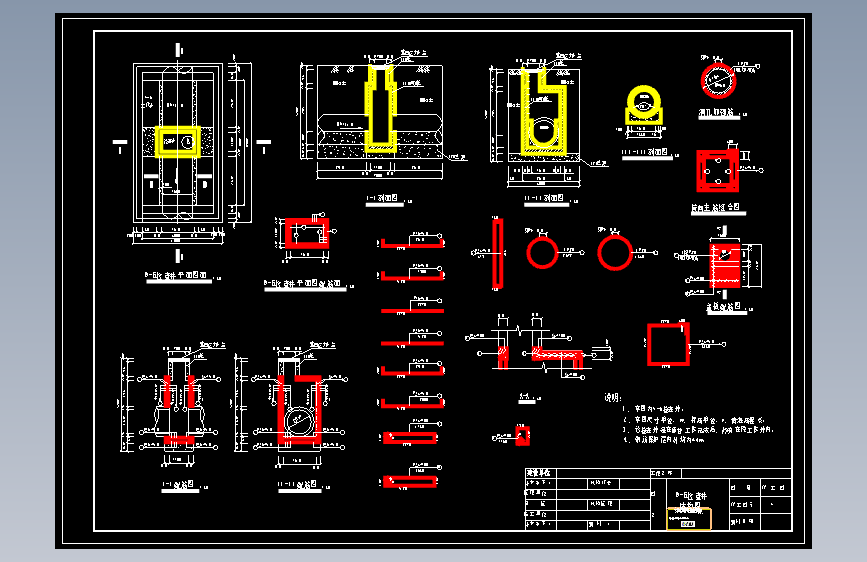The width and height of the screenshot is (867, 562).
Task: Click the section cut marker left of the plan view
Action: (120, 145)
